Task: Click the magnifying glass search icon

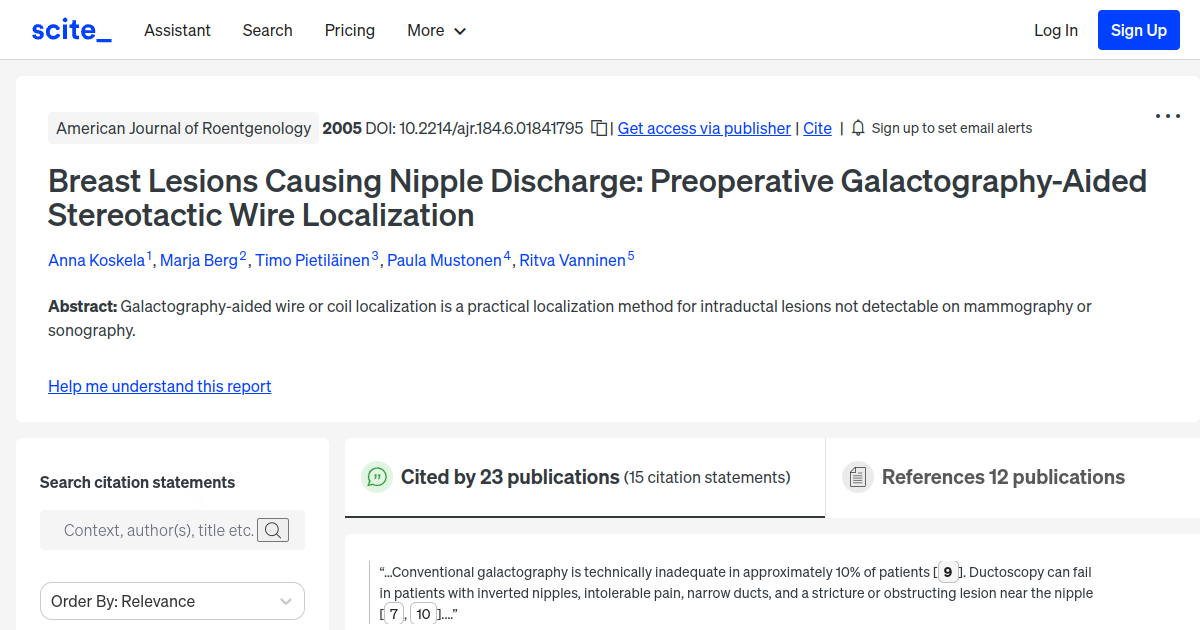Action: (273, 530)
